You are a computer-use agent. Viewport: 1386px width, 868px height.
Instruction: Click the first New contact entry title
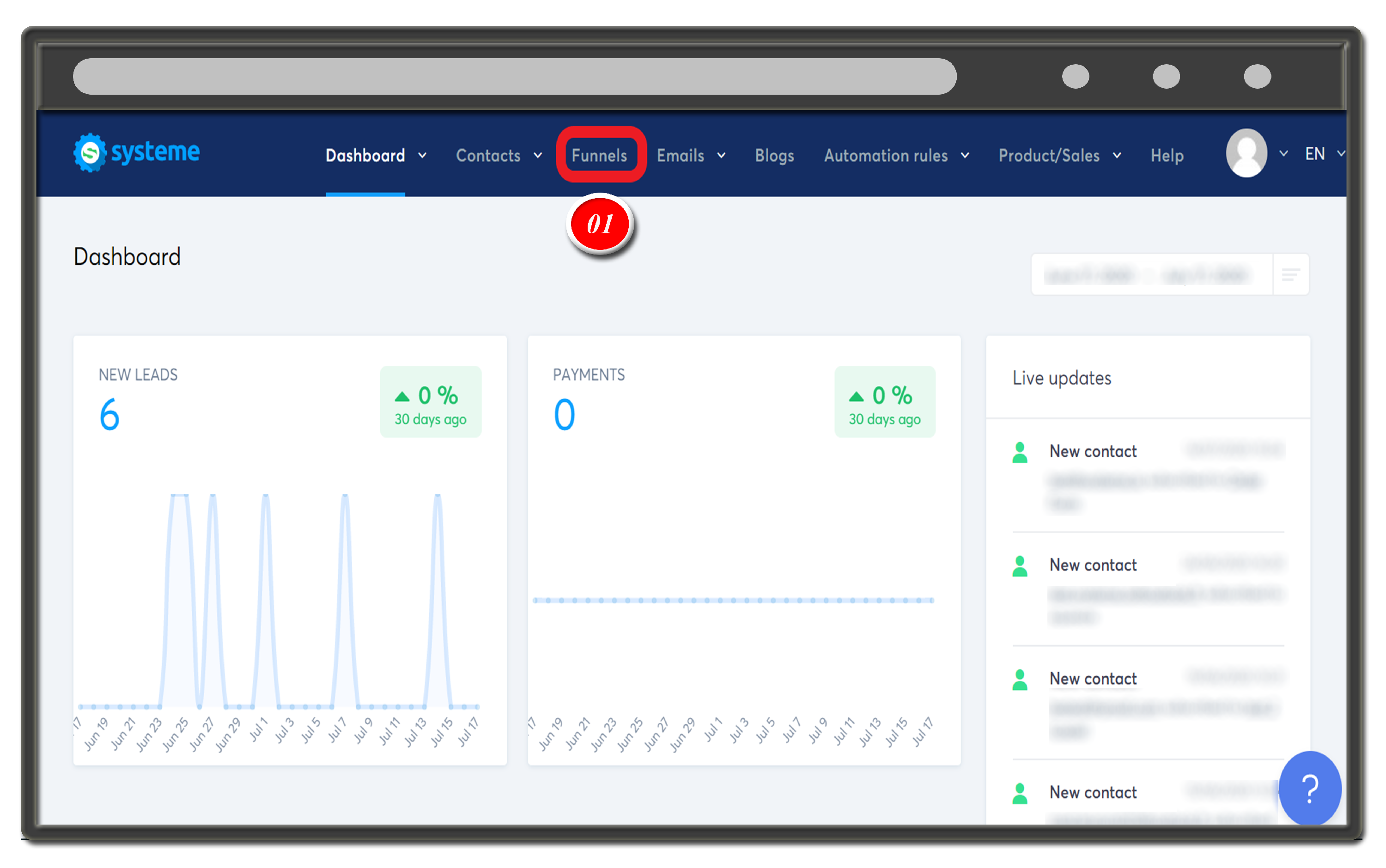pyautogui.click(x=1093, y=451)
